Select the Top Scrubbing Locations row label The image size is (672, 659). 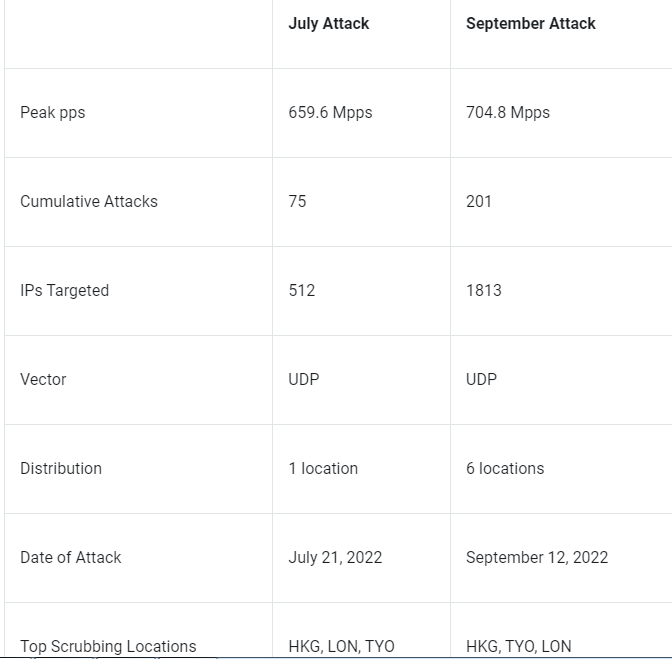(x=108, y=647)
